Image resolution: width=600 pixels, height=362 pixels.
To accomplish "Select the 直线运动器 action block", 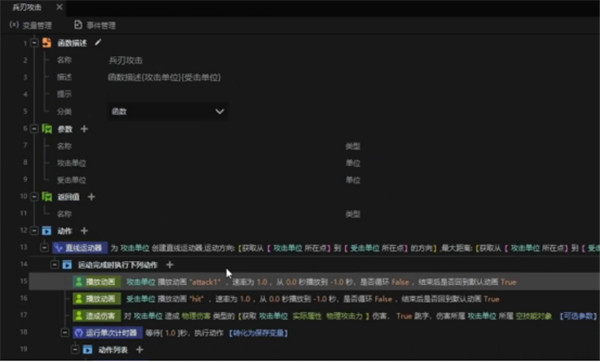I will coord(80,248).
